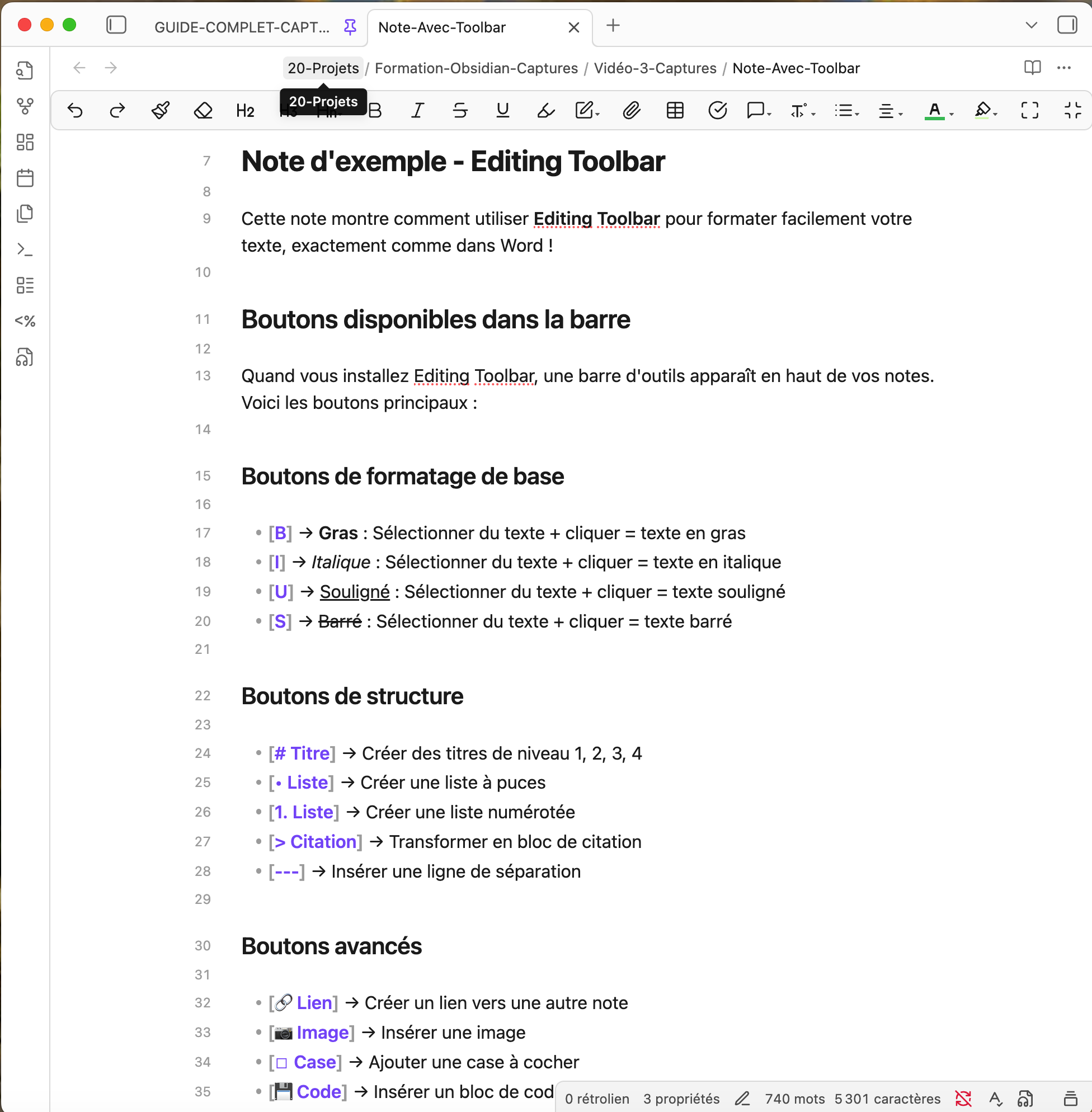
Task: Click the paperclip attachment icon
Action: click(632, 110)
